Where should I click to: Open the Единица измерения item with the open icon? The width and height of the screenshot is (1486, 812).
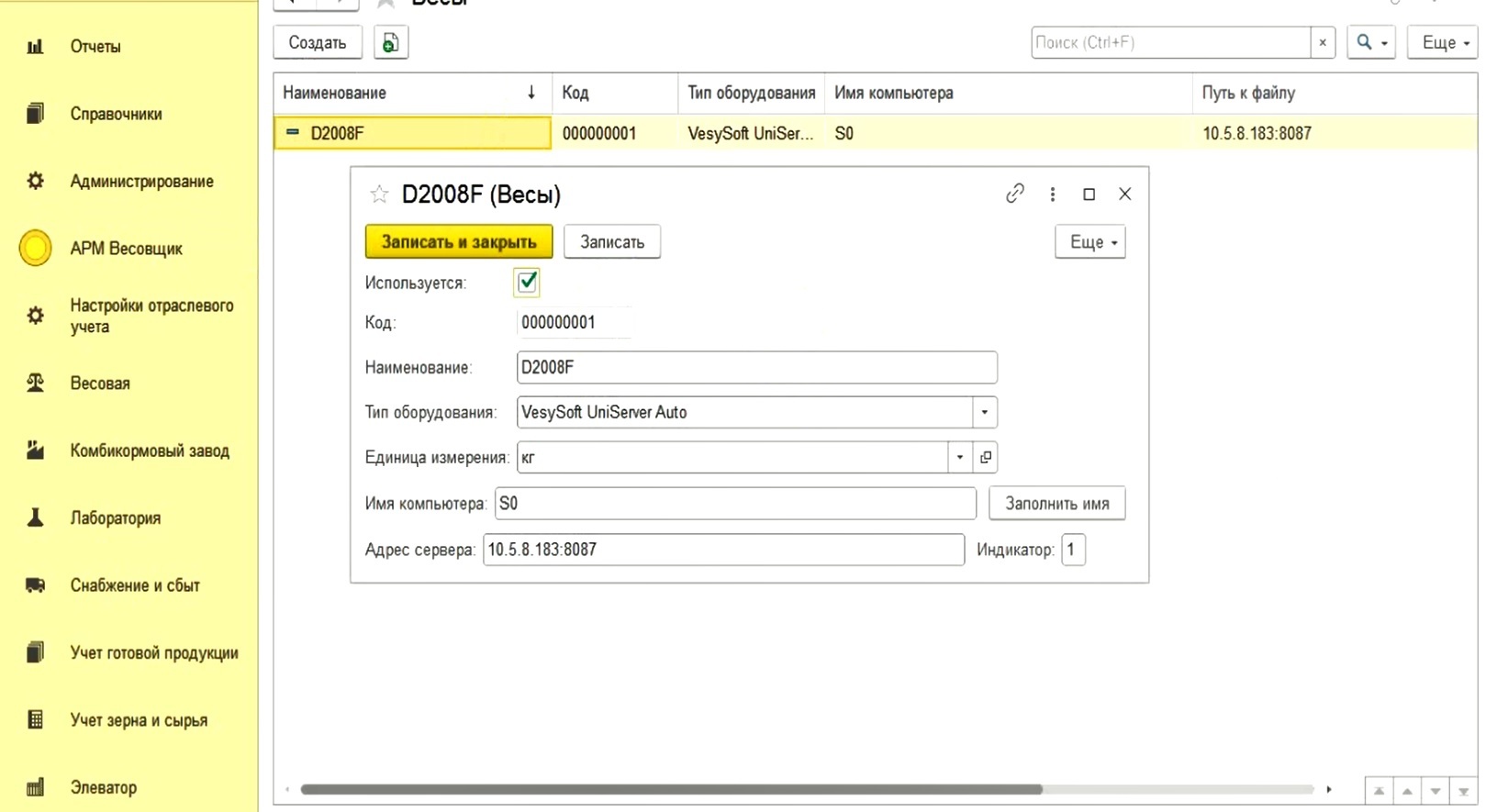click(x=986, y=457)
